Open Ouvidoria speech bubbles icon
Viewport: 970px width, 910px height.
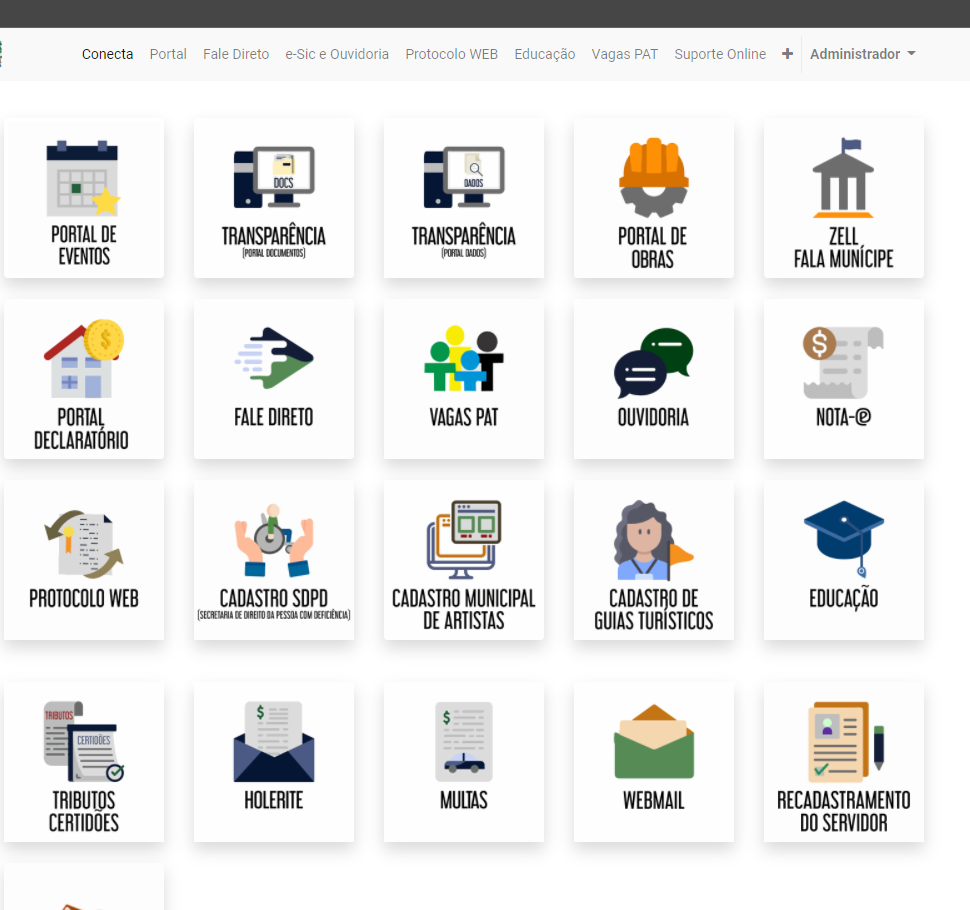click(653, 360)
